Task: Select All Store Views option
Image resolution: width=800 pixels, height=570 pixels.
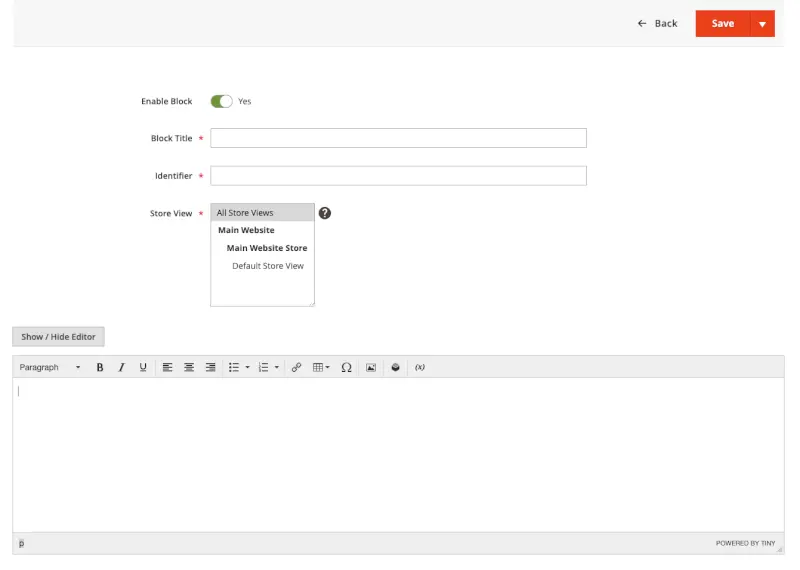Action: click(262, 213)
